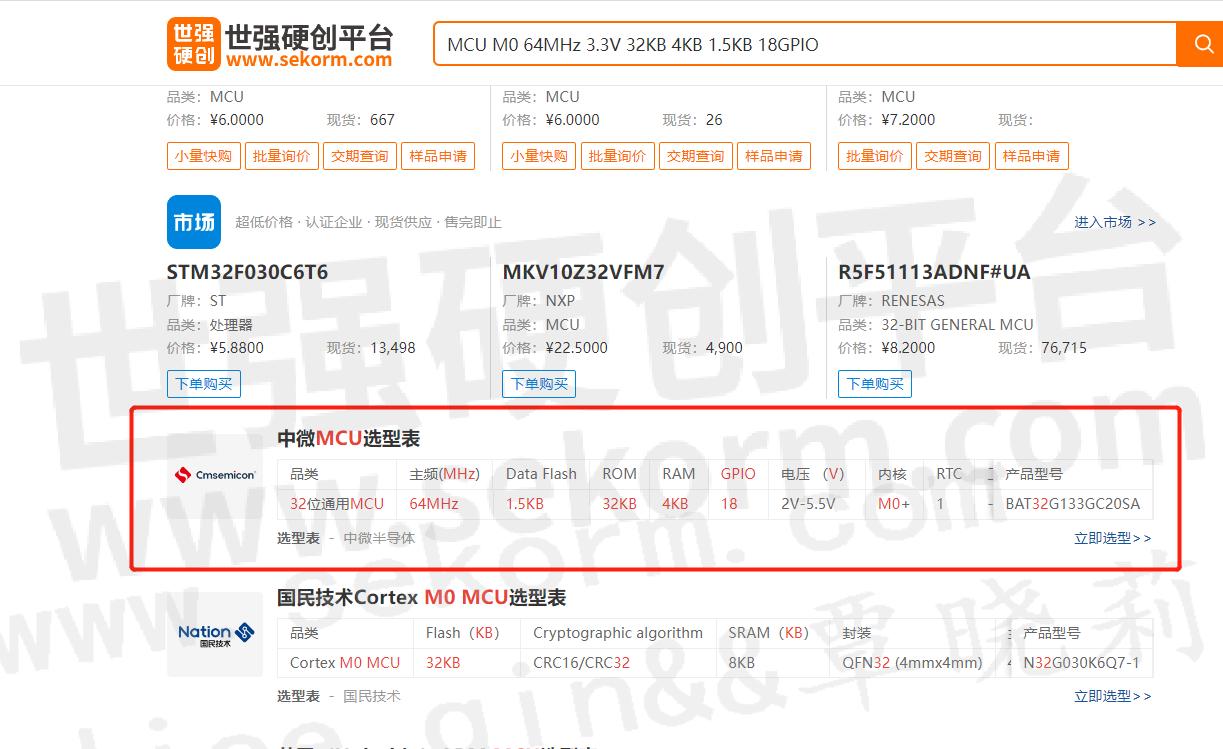Click the 主频(MHz) column header
1223x749 pixels.
(445, 474)
